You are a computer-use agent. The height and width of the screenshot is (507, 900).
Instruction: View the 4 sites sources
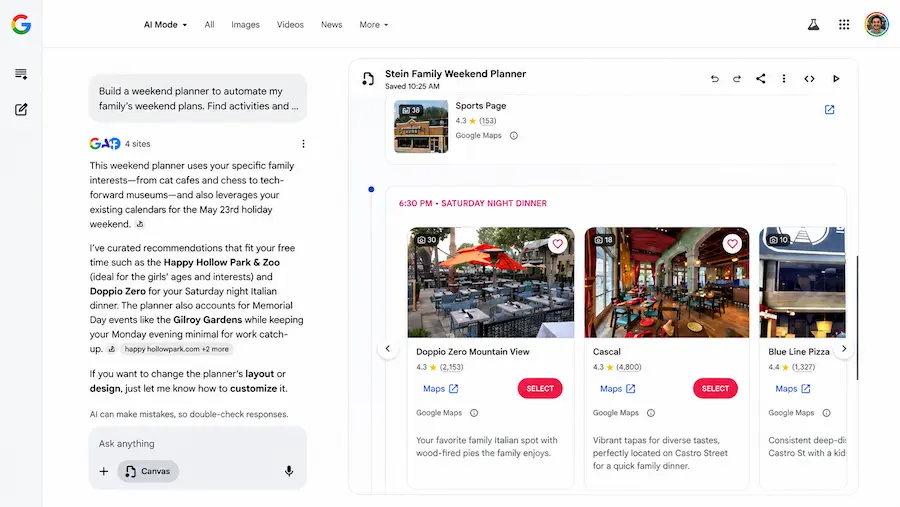point(120,144)
